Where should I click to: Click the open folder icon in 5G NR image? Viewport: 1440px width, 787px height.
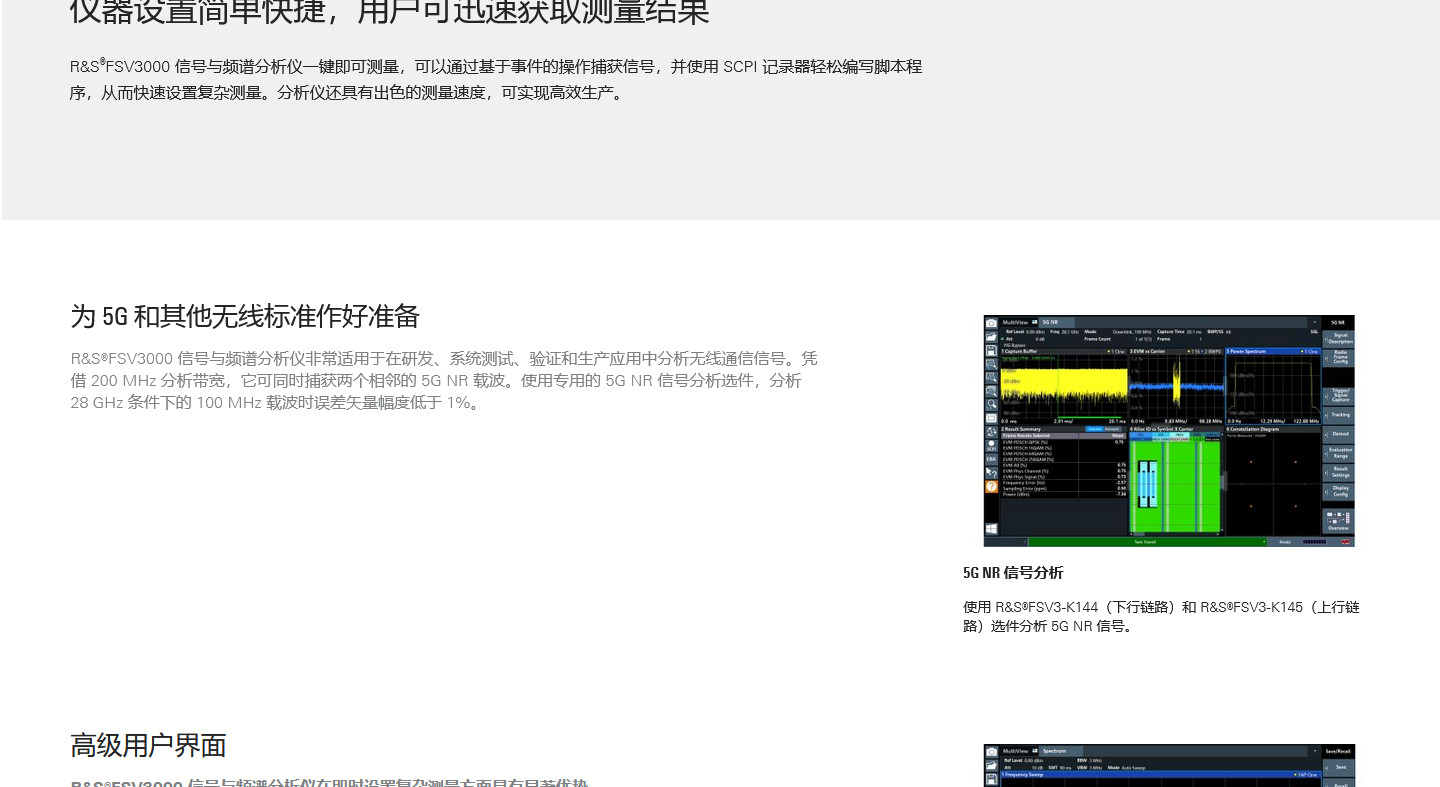tap(991, 337)
